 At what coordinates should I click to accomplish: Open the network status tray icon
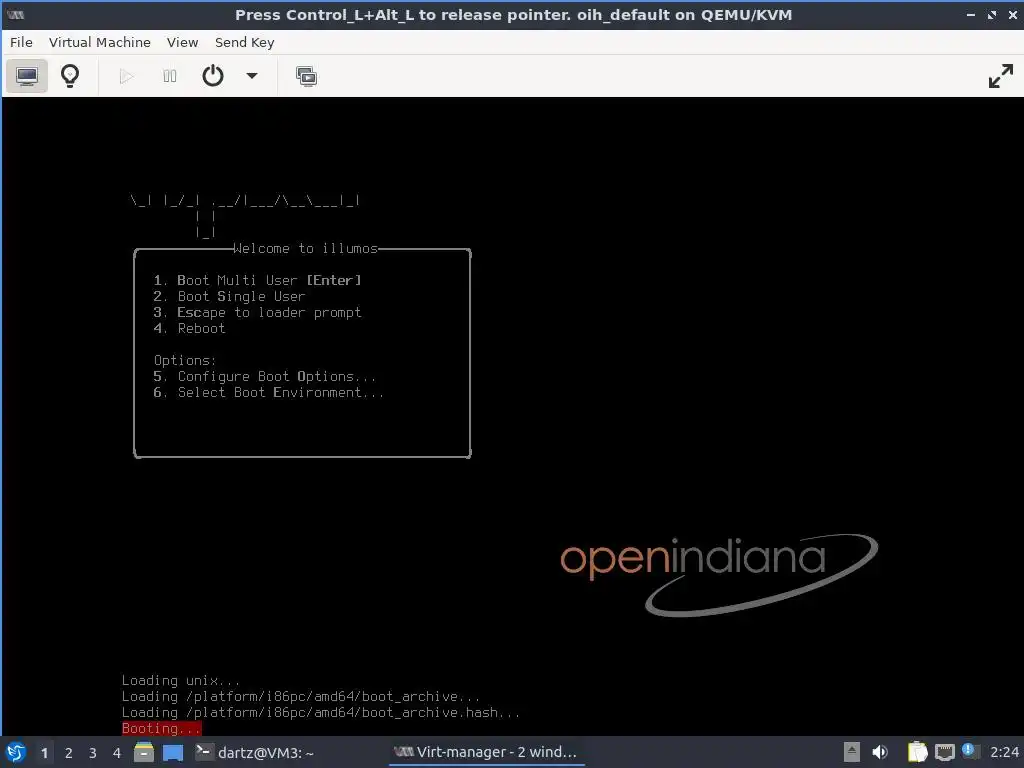click(x=944, y=753)
